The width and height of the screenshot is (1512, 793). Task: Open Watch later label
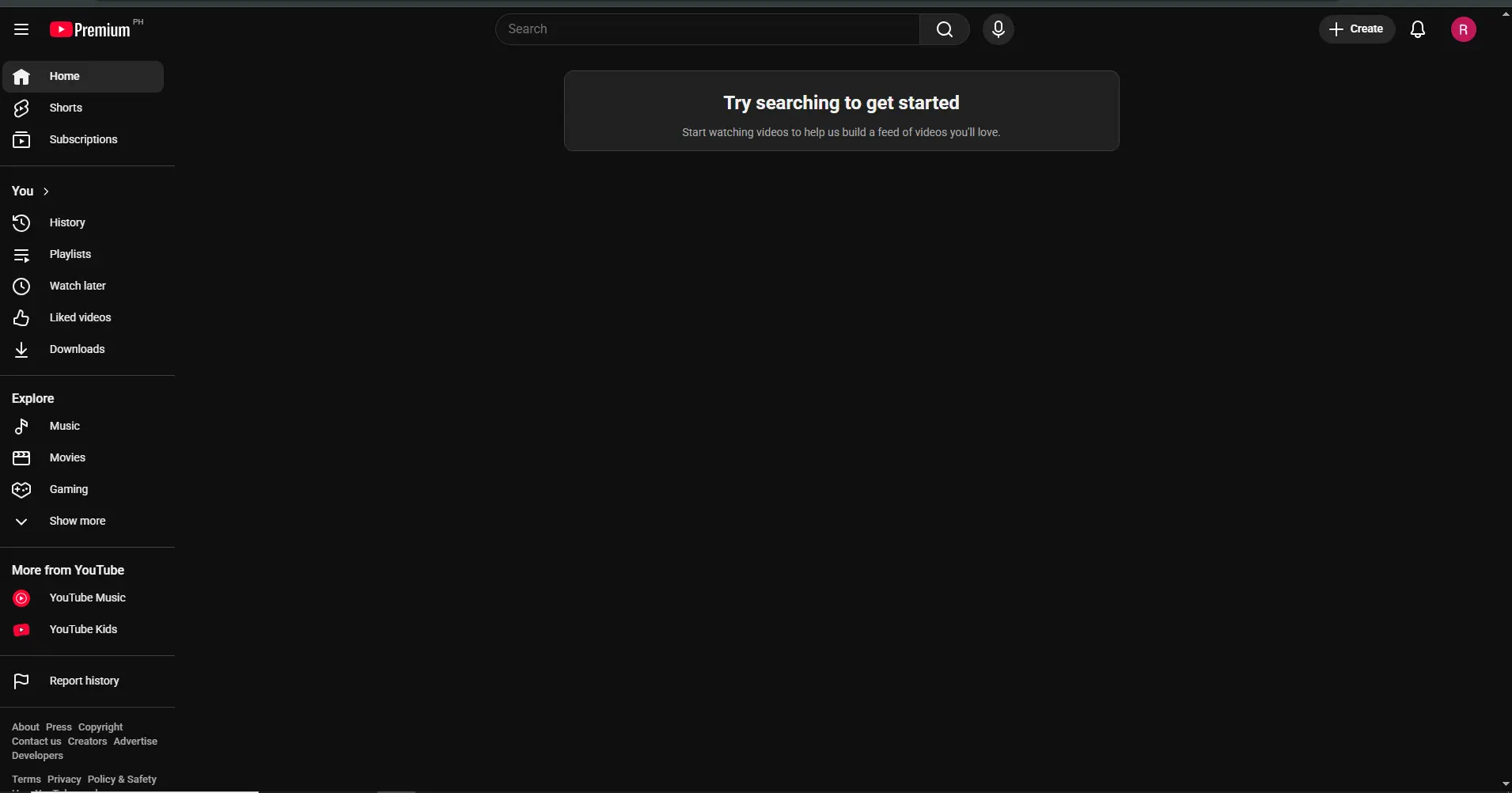(78, 286)
